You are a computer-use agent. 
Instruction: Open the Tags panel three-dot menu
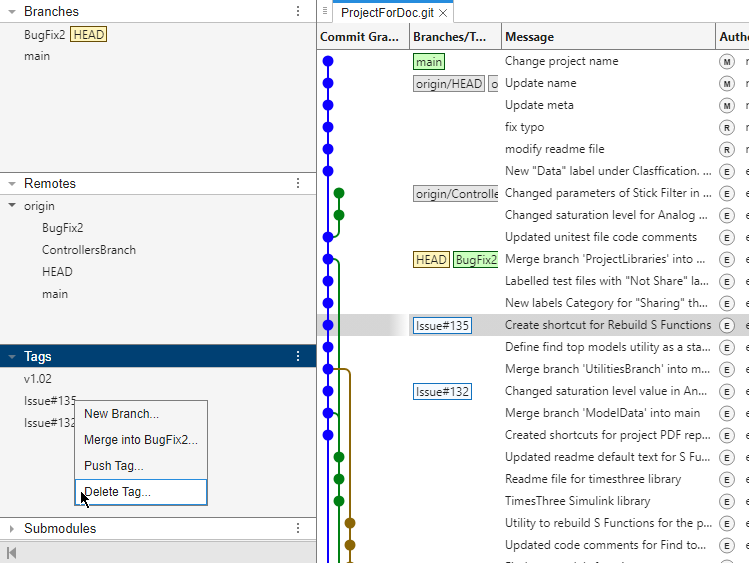point(297,356)
